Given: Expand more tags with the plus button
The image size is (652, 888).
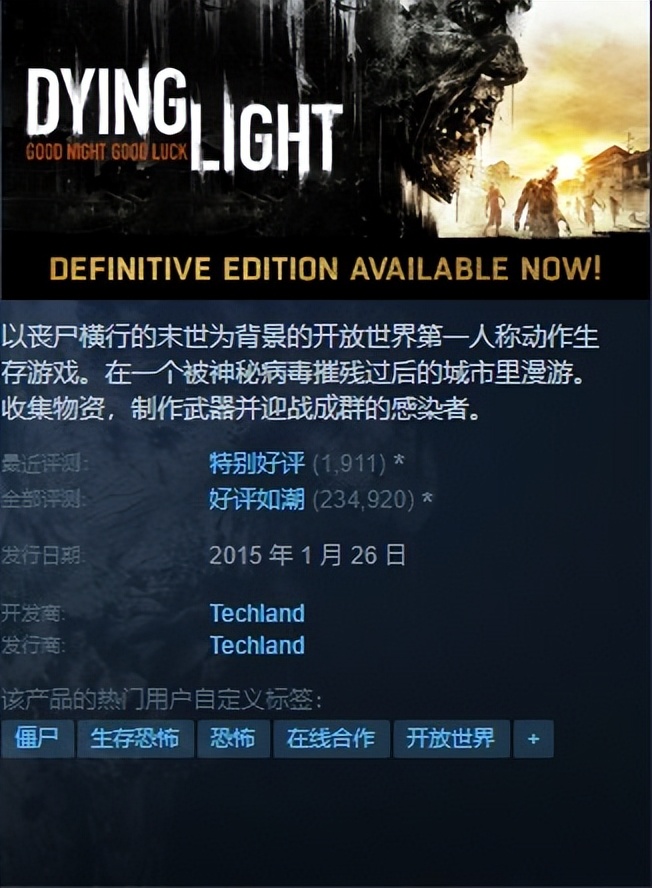Looking at the screenshot, I should (x=533, y=738).
